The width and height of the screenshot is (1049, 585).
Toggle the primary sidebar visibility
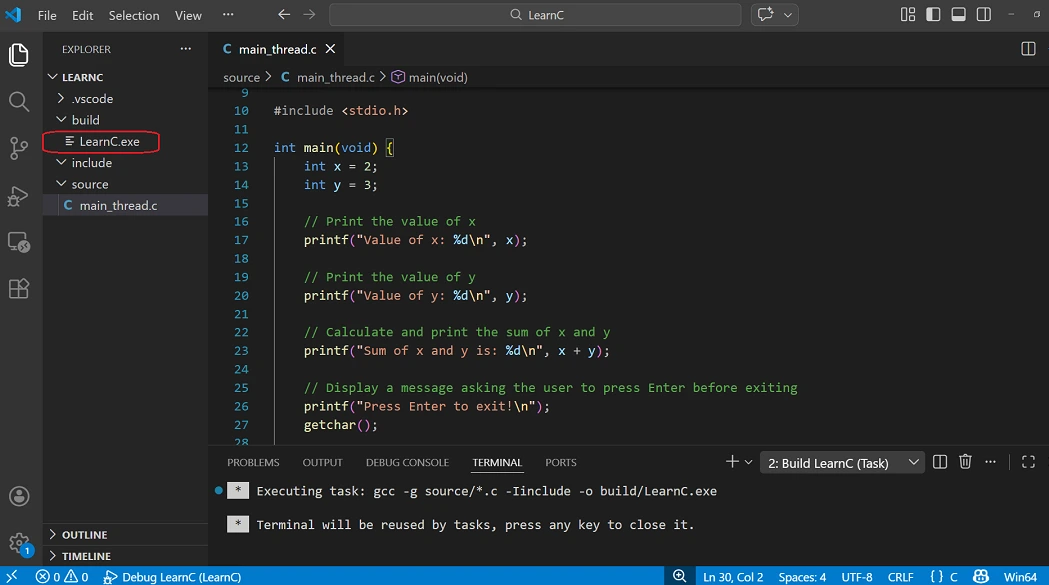point(933,14)
